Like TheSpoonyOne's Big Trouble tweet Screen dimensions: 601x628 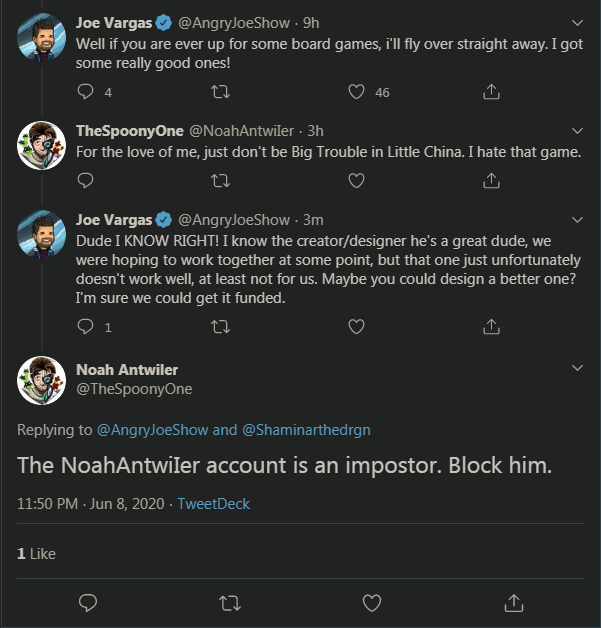click(x=355, y=181)
